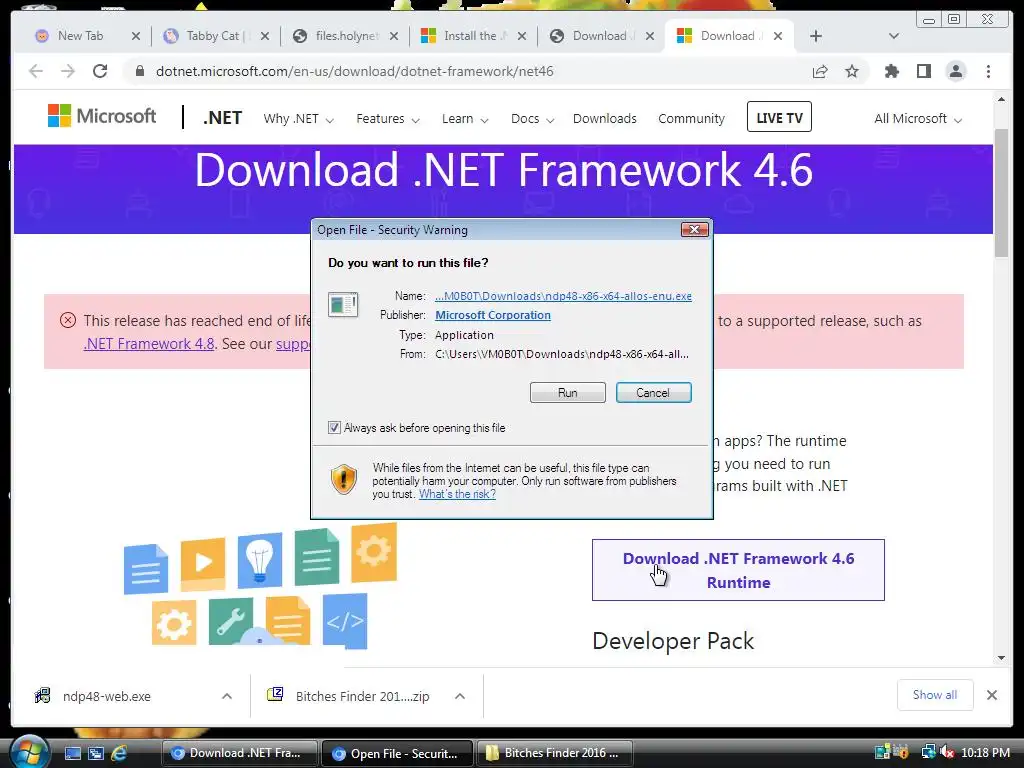Open the tab search dropdown arrow
The width and height of the screenshot is (1024, 768).
click(x=894, y=36)
